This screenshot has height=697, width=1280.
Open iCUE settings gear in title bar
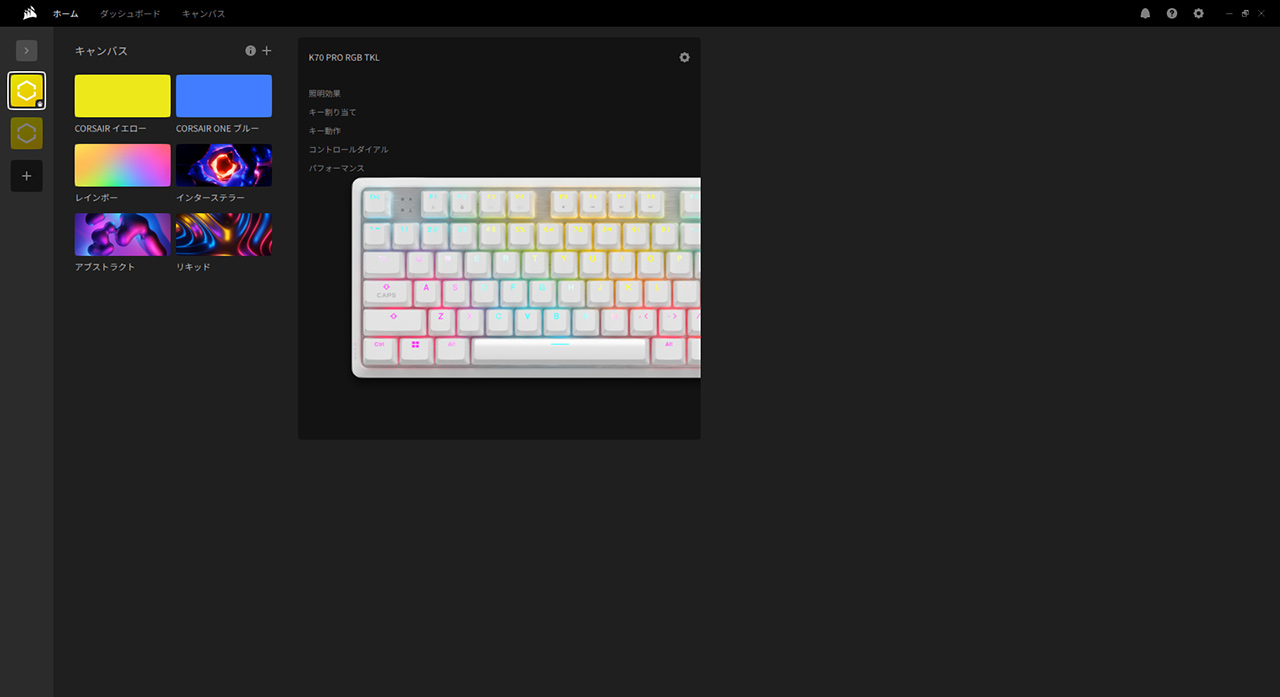click(1198, 14)
